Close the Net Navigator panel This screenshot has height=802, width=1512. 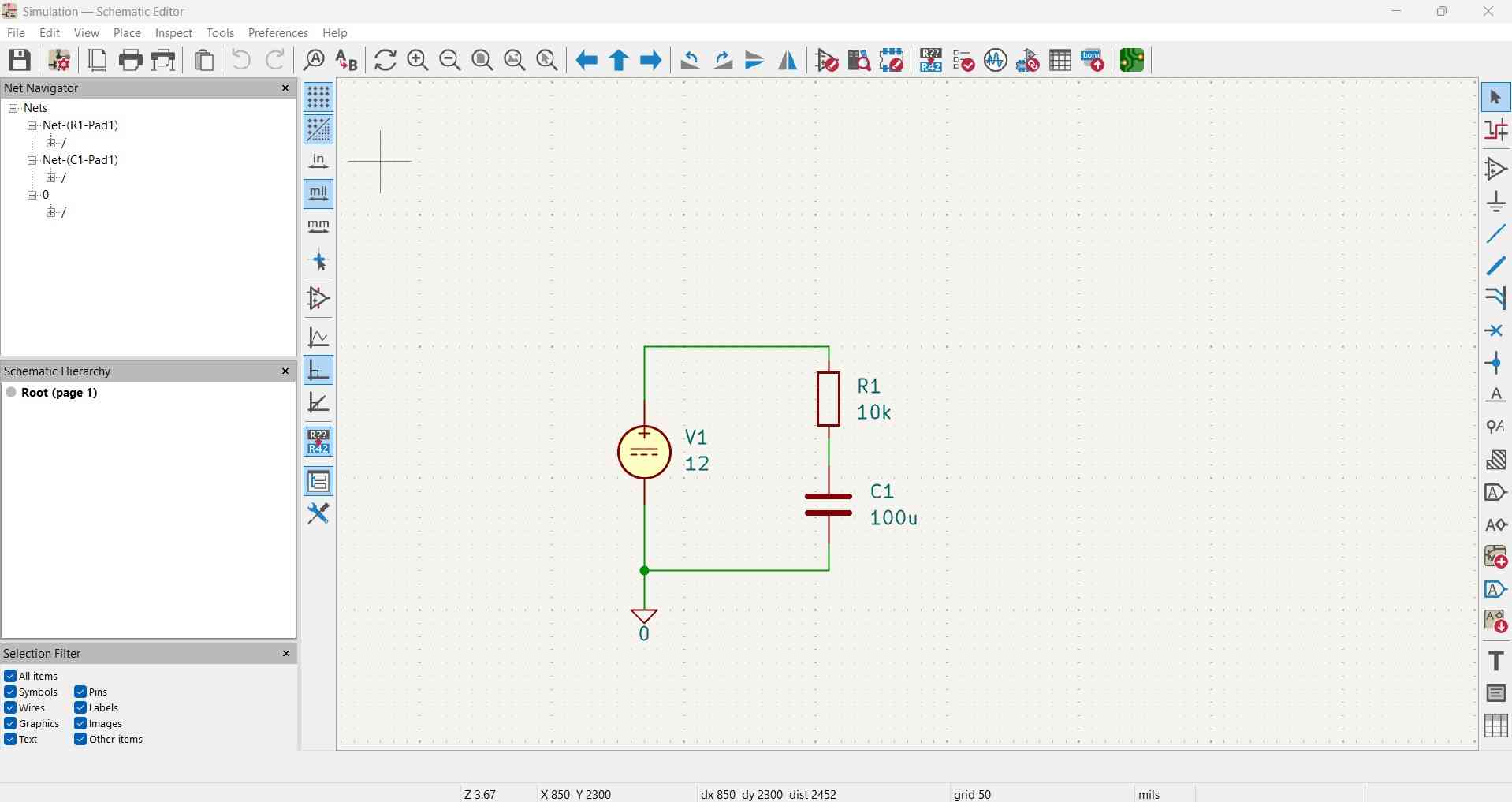tap(285, 88)
